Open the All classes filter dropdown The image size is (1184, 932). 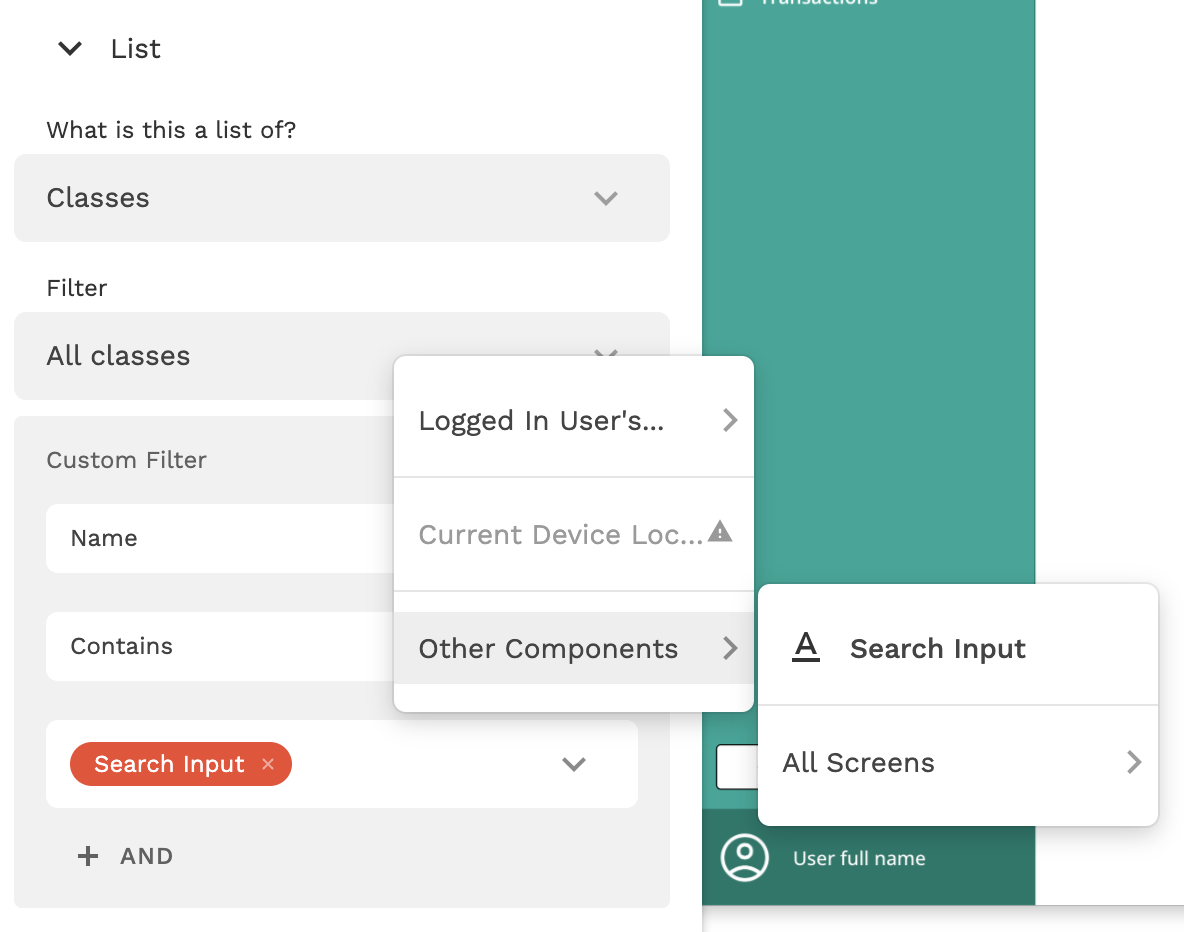pyautogui.click(x=200, y=356)
